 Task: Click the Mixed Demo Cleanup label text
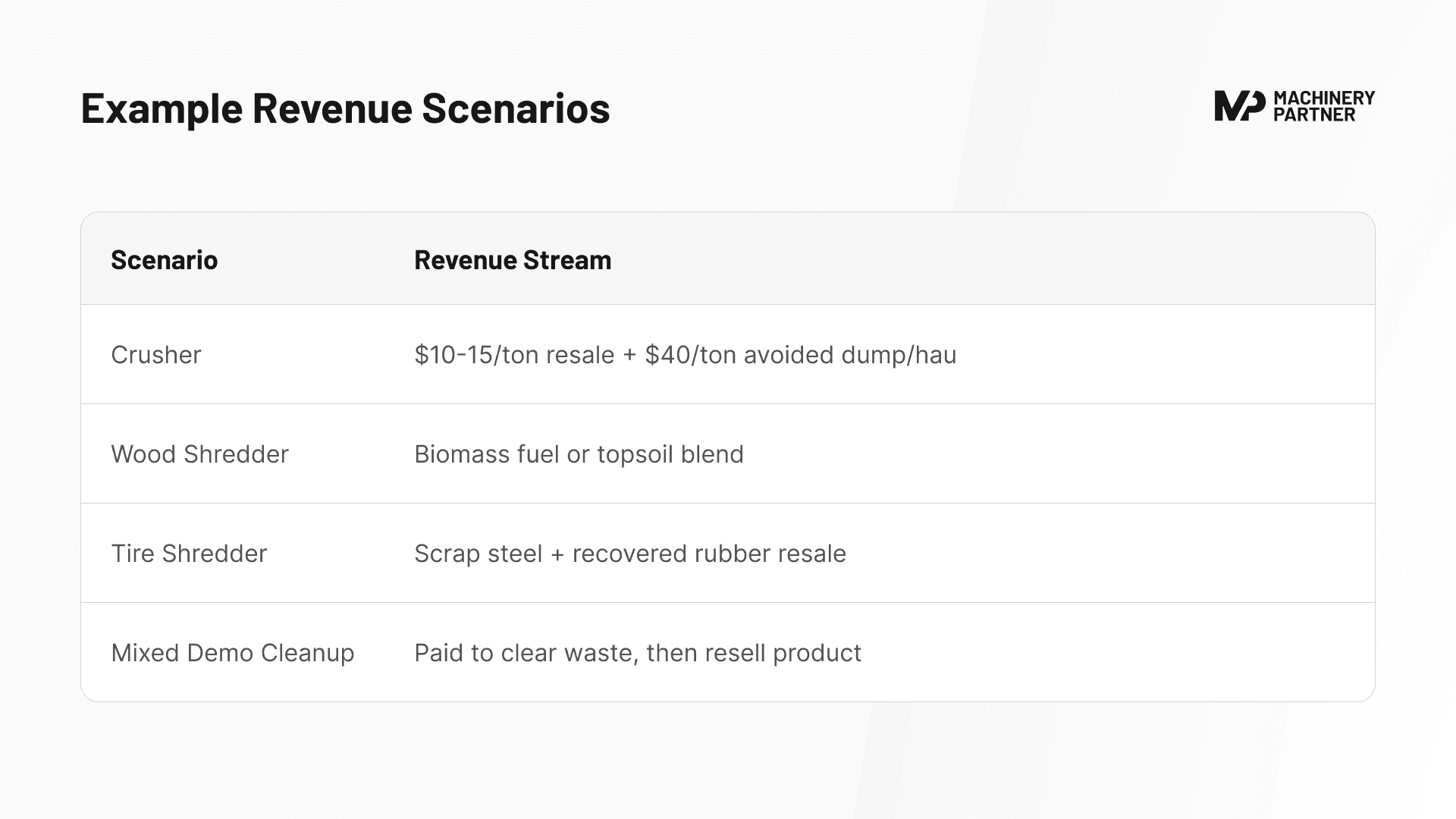tap(232, 652)
